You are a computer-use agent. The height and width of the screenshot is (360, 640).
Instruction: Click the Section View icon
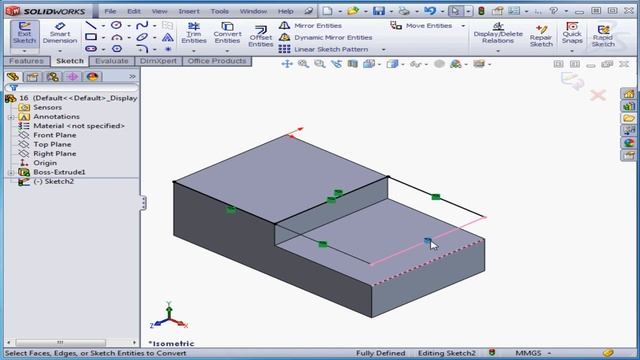353,64
